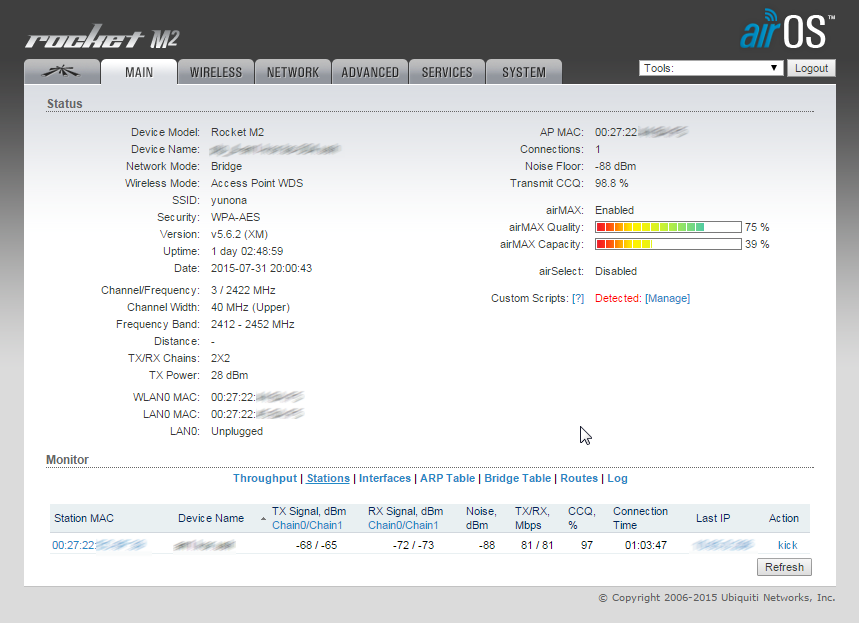Switch to the WIRELESS tab

[x=216, y=72]
